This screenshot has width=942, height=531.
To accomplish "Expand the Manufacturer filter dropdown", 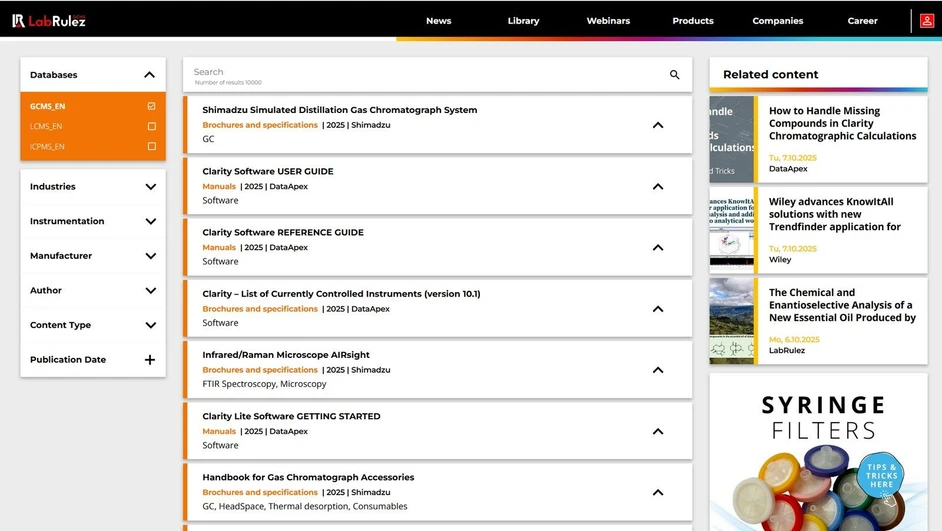I will click(x=150, y=256).
